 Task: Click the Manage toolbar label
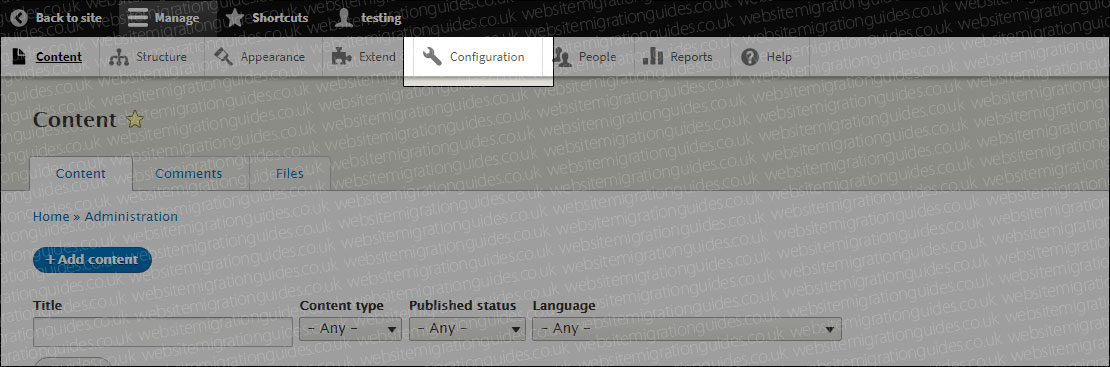point(176,18)
